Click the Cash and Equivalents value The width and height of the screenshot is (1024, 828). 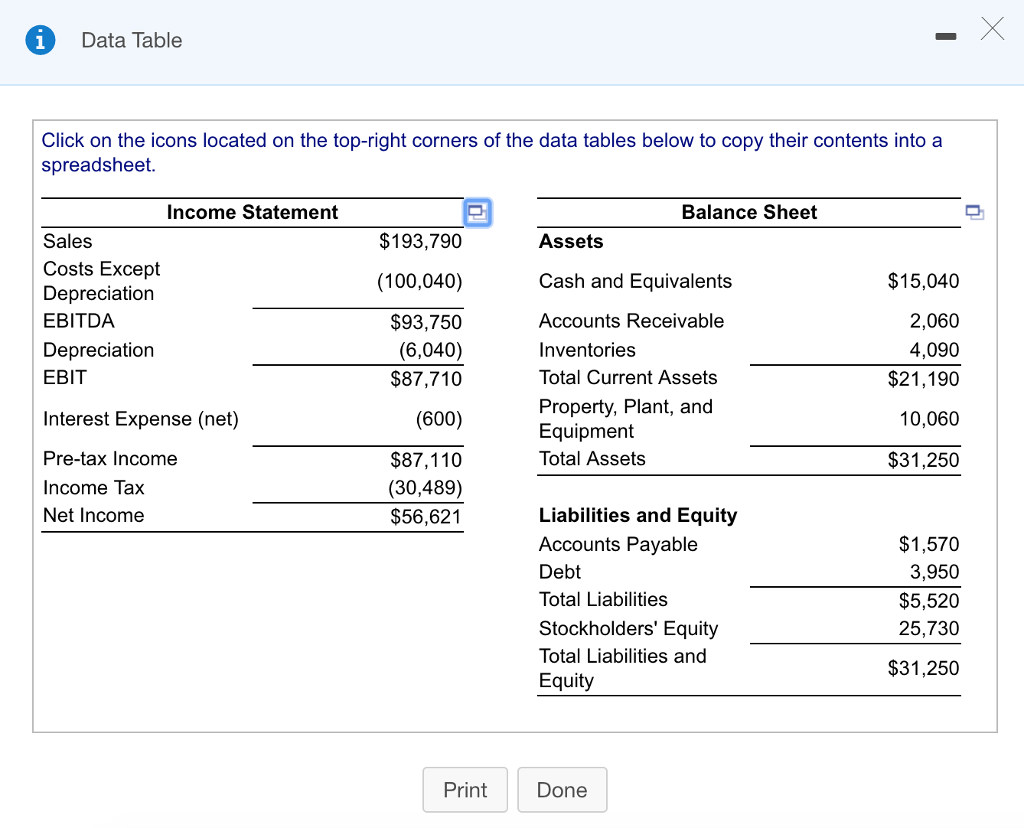[x=923, y=281]
